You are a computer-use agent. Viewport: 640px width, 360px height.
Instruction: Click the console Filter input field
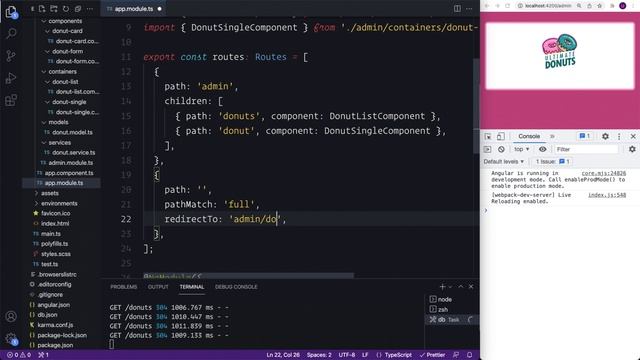(587, 149)
